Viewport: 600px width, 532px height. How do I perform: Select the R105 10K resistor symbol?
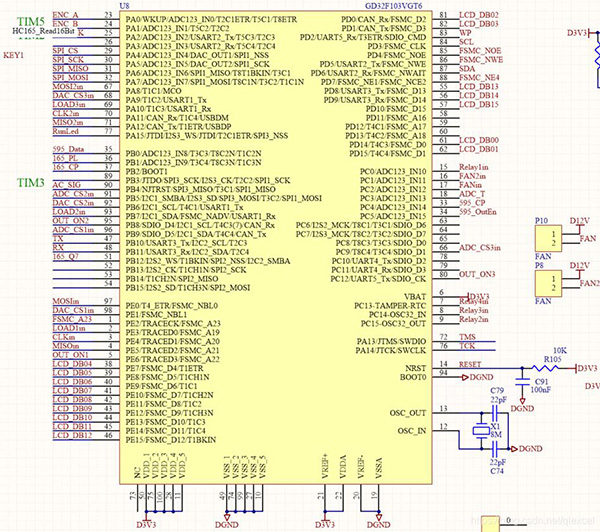545,368
